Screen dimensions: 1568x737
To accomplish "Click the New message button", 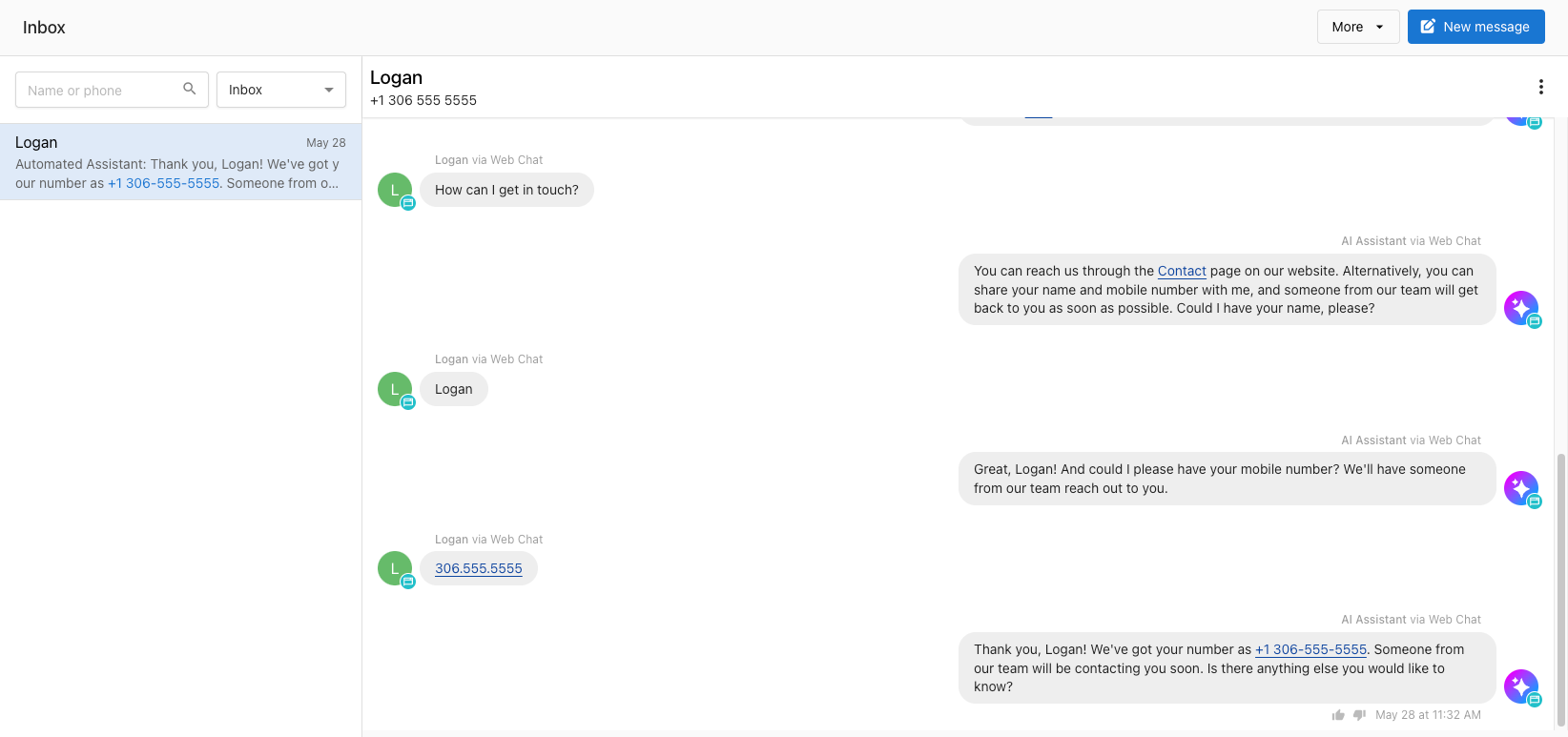I will tap(1475, 27).
